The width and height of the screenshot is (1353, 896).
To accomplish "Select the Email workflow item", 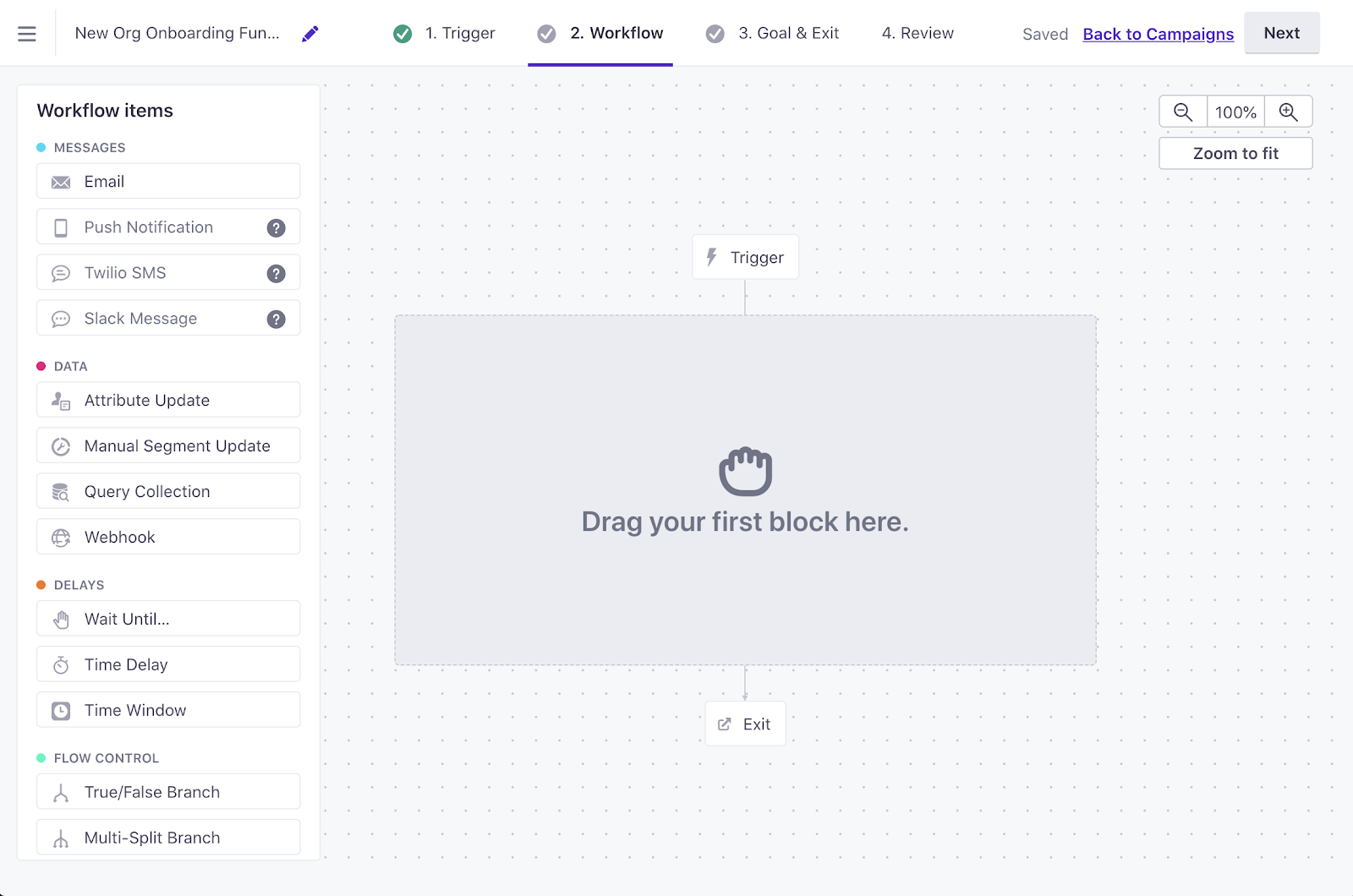I will click(x=168, y=182).
